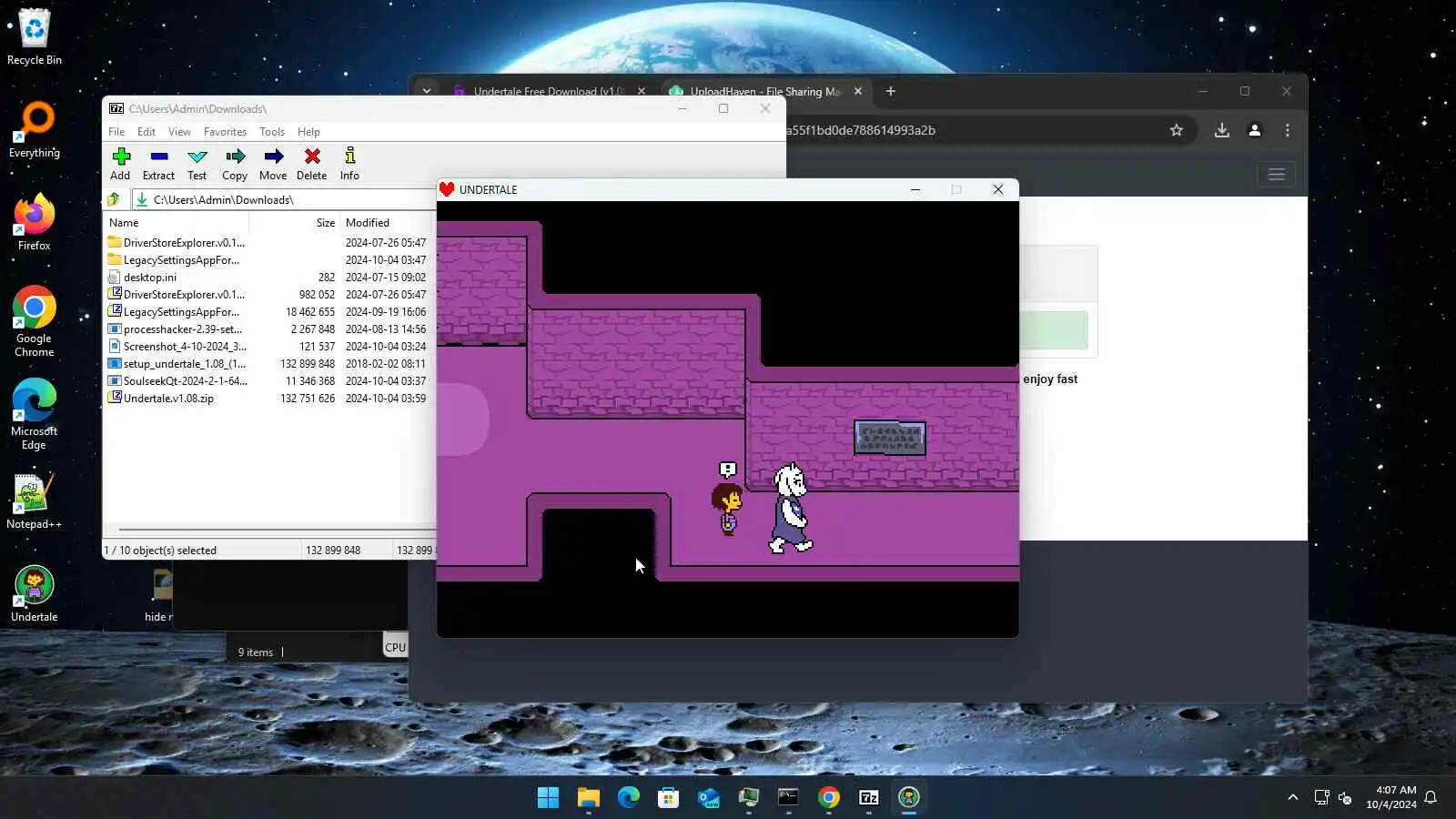The image size is (1456, 819).
Task: Click the 18 462 655 size cell
Action: tap(310, 312)
